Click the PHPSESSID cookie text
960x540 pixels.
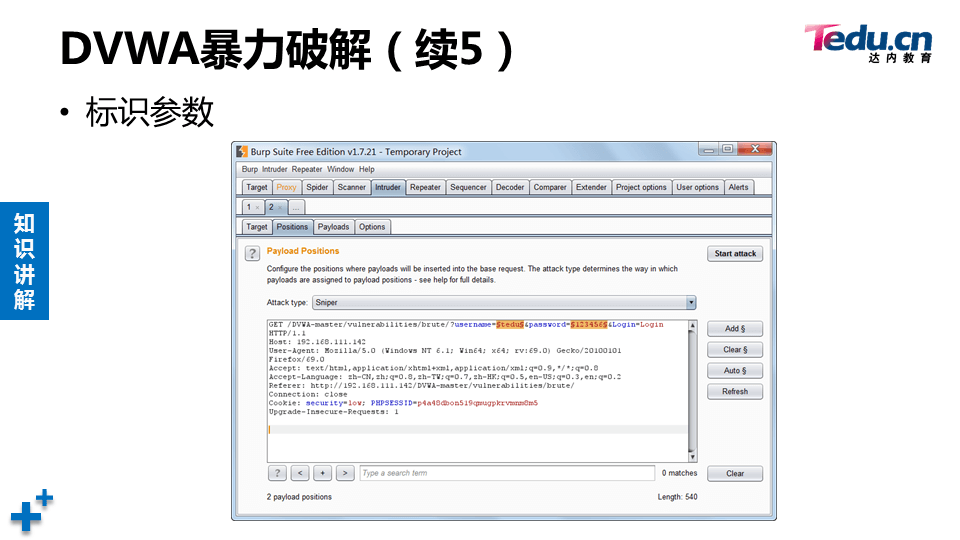[454, 403]
